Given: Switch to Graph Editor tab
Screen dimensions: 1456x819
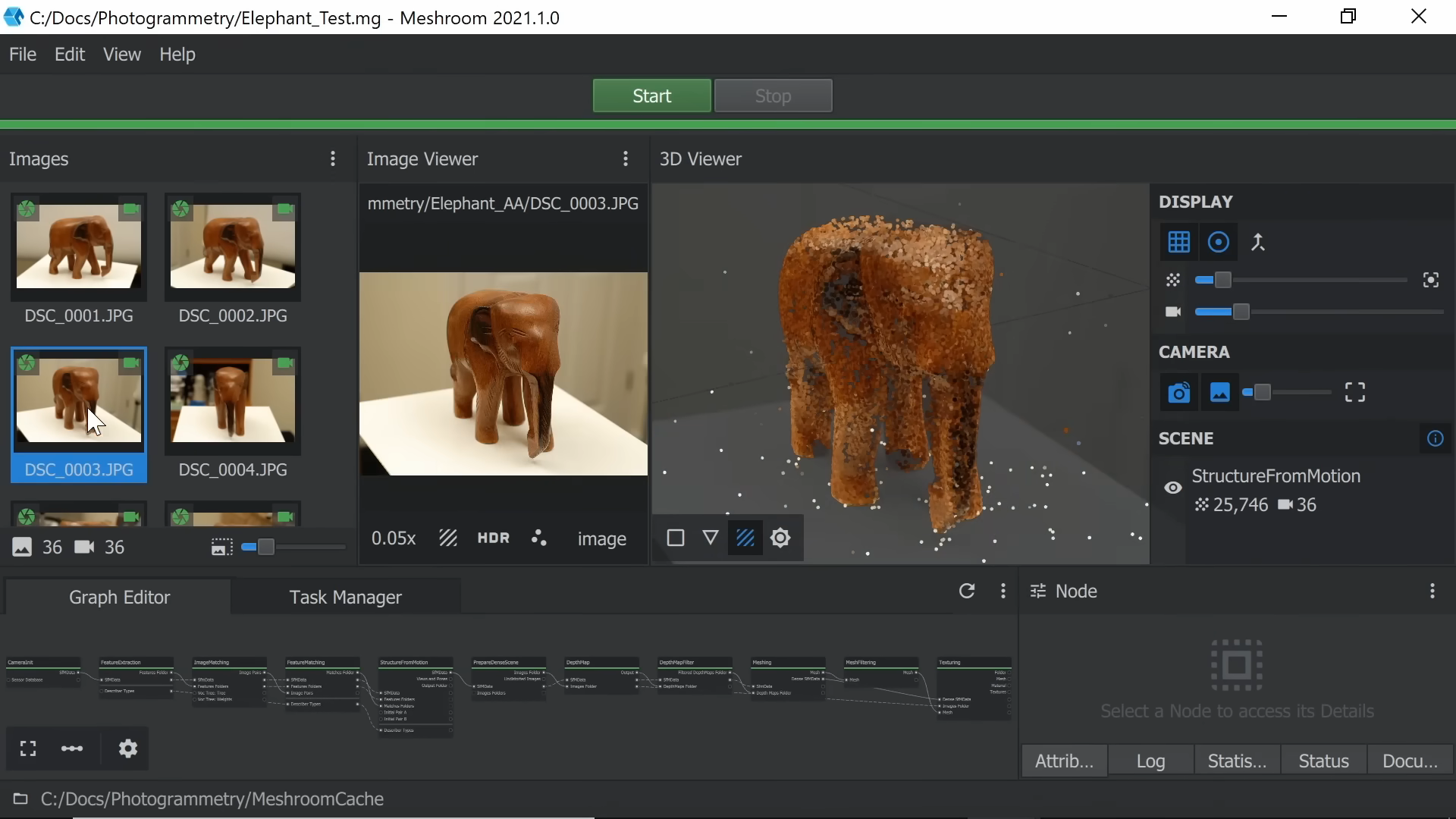Looking at the screenshot, I should [119, 597].
